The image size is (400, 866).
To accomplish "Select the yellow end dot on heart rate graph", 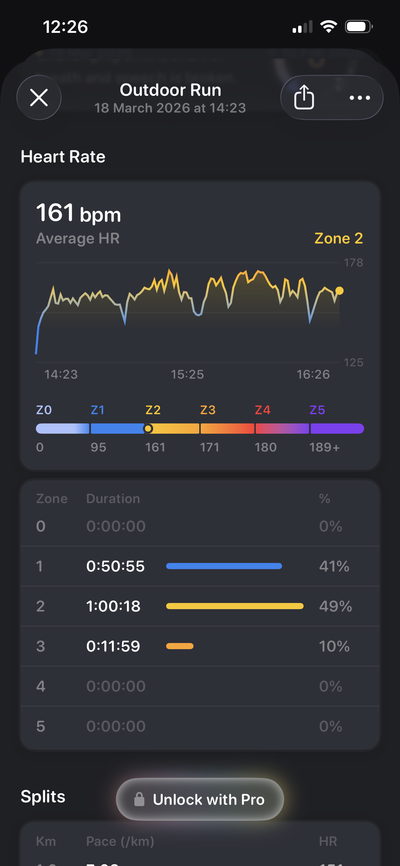I will coord(339,291).
